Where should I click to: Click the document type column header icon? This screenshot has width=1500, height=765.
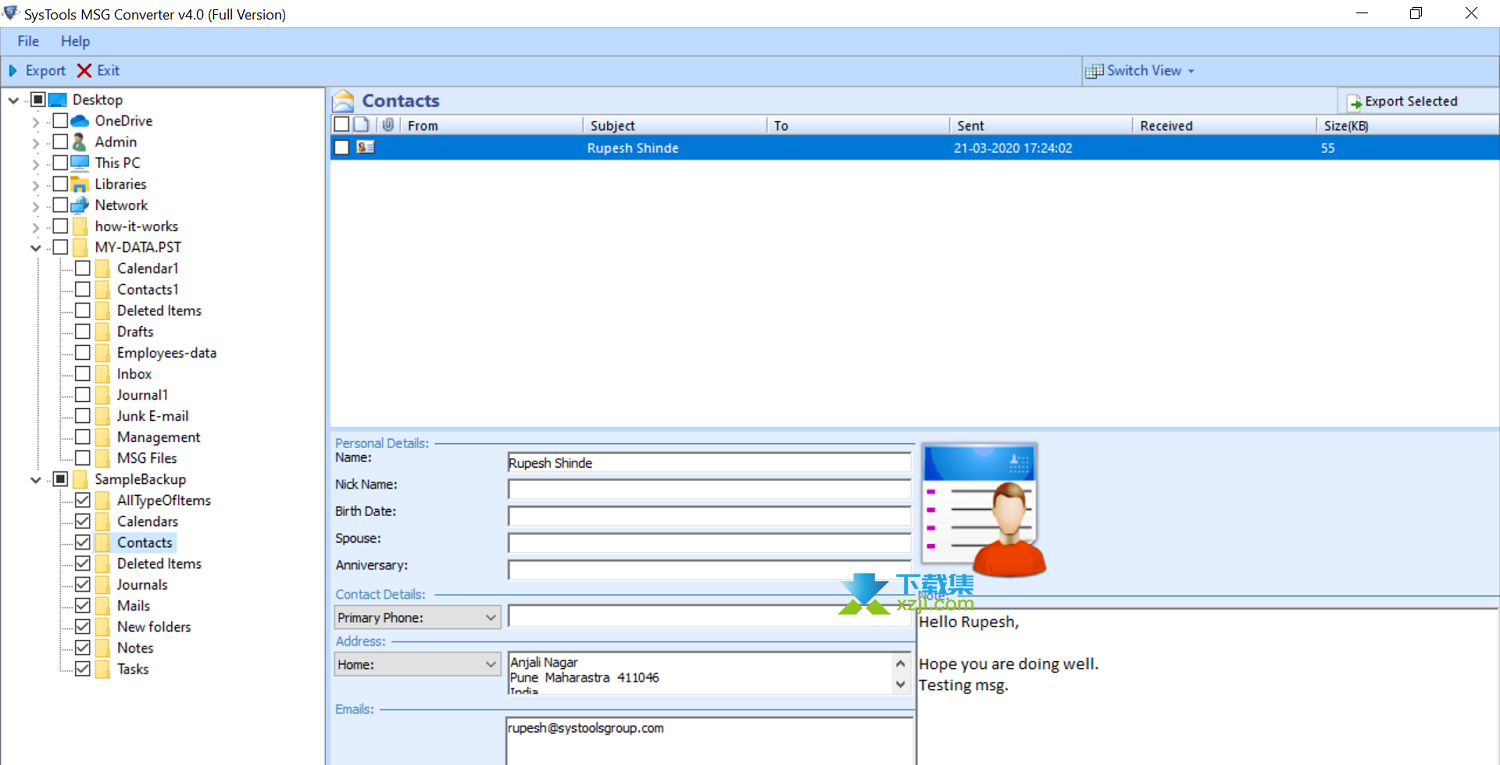coord(362,125)
